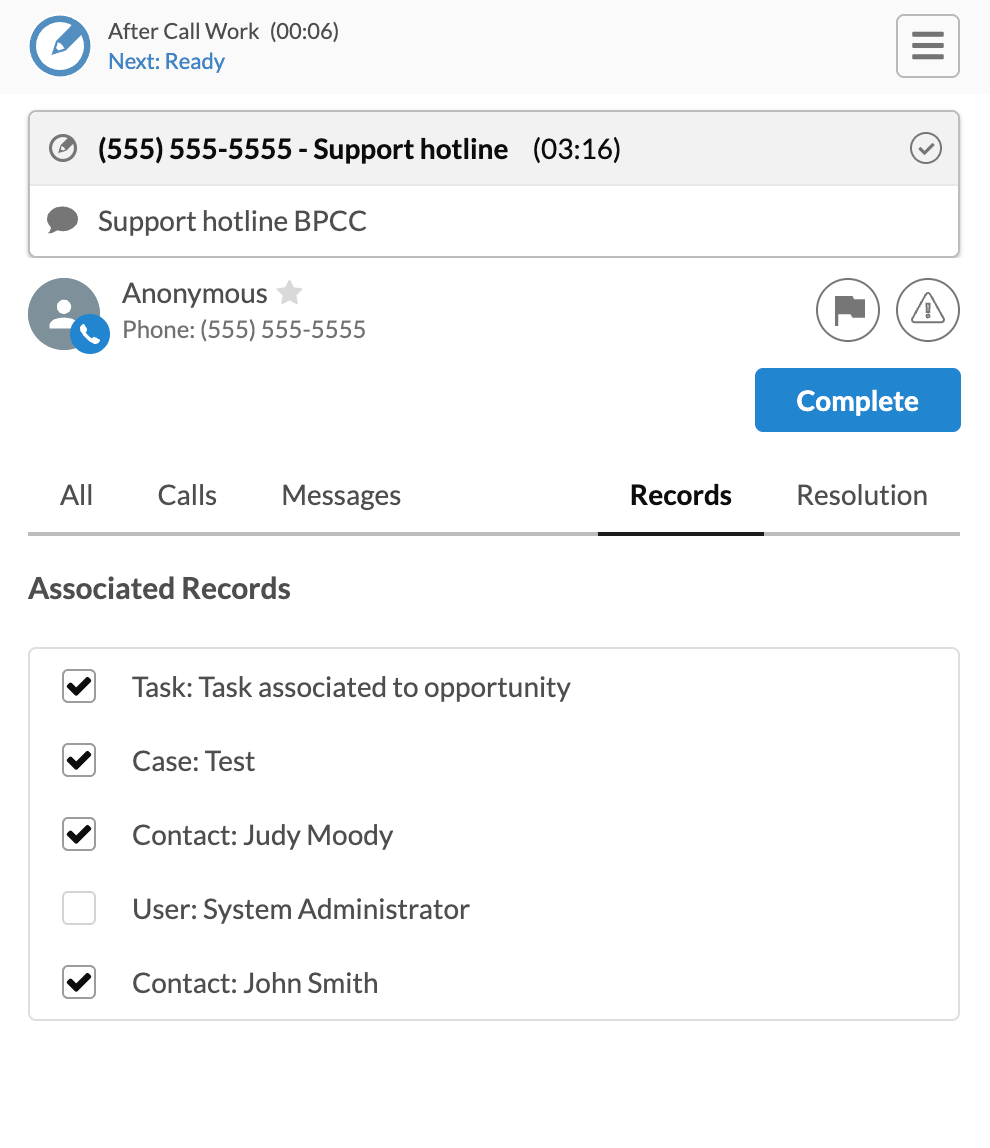Flag this interaction

pos(847,310)
